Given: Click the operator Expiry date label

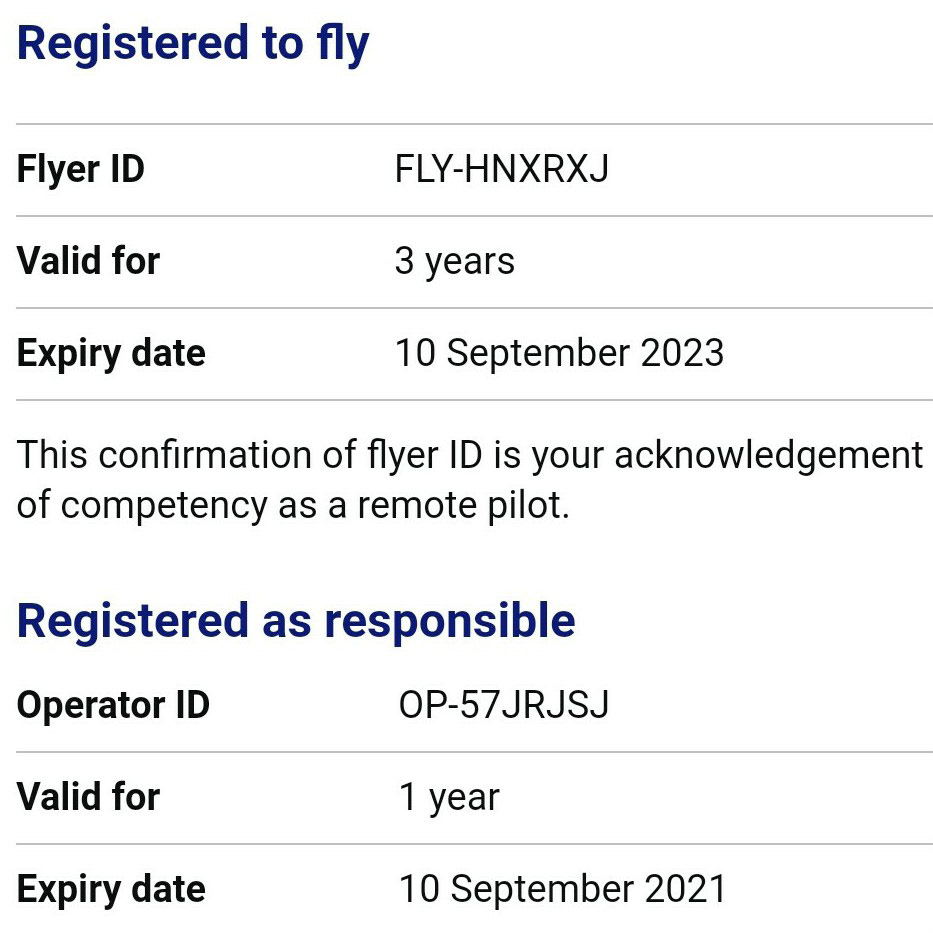Looking at the screenshot, I should (x=111, y=889).
